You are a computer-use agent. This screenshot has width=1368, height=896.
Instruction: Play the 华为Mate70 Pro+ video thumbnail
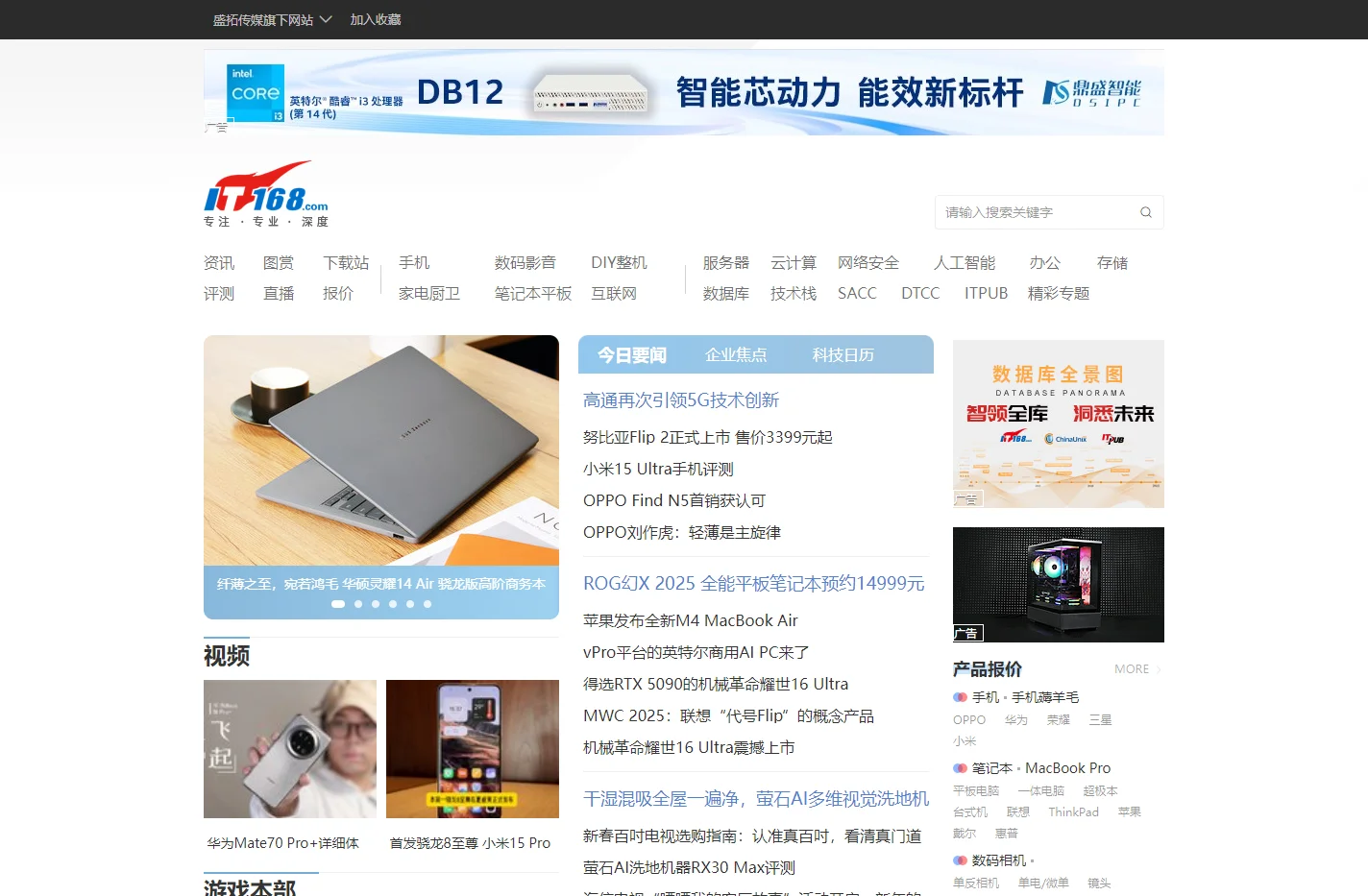click(x=290, y=749)
